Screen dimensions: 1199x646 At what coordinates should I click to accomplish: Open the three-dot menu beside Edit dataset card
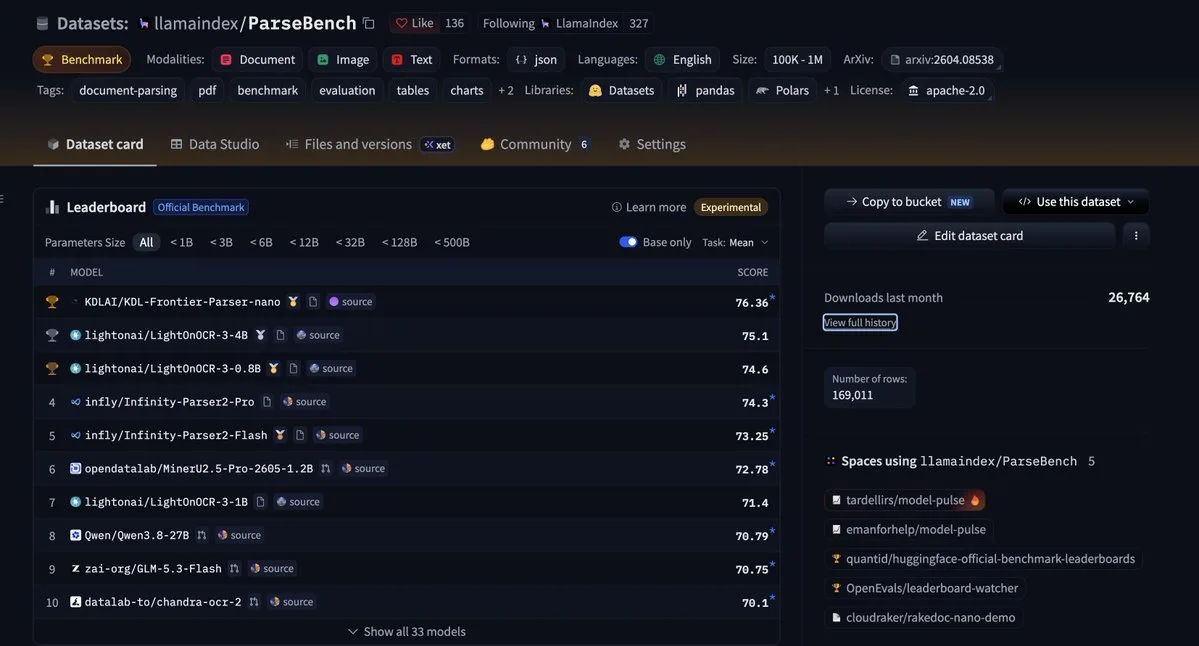click(x=1136, y=235)
